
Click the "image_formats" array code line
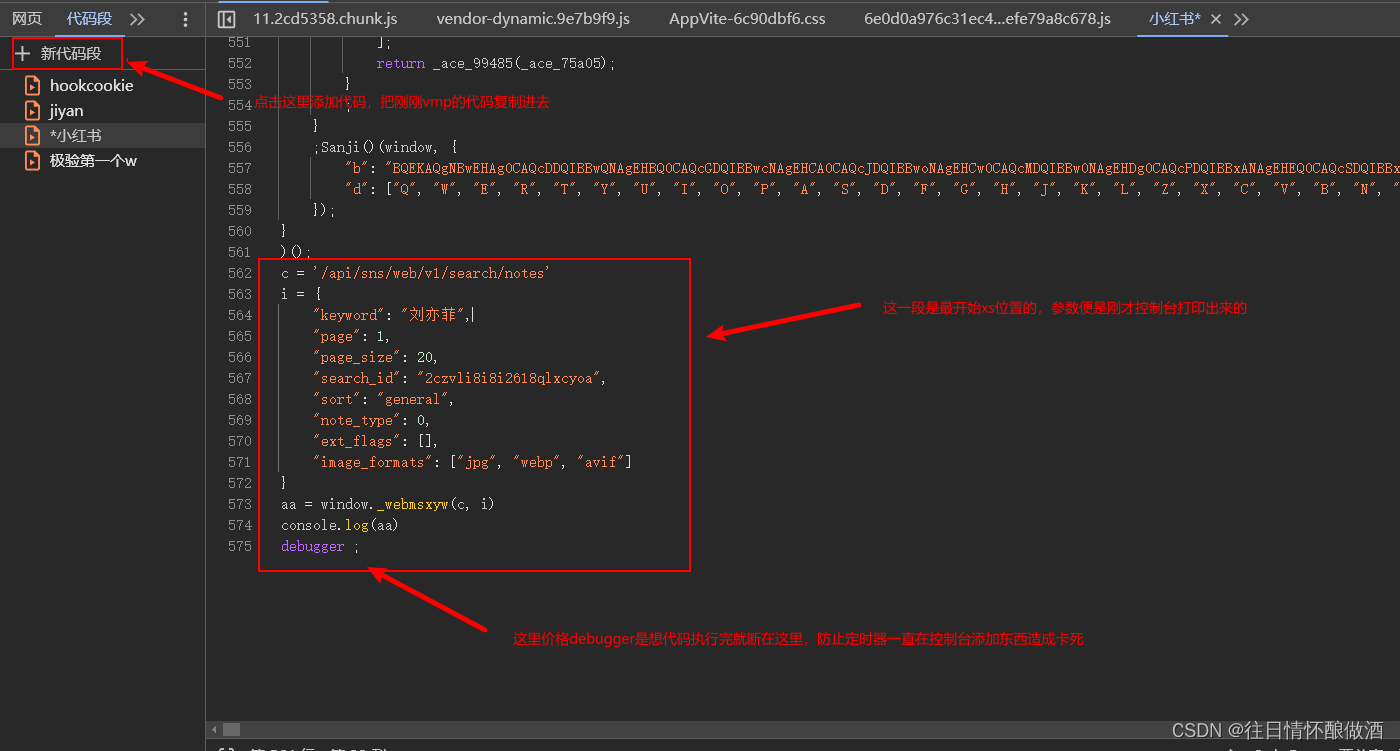coord(472,462)
